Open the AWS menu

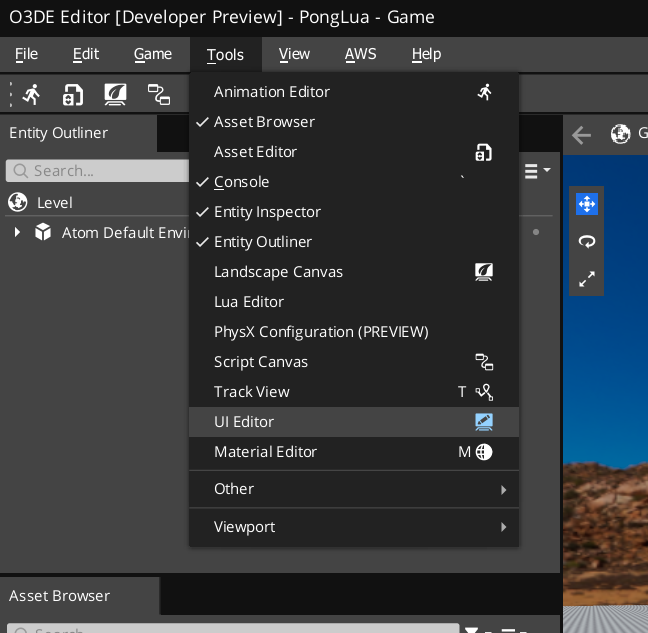[360, 54]
